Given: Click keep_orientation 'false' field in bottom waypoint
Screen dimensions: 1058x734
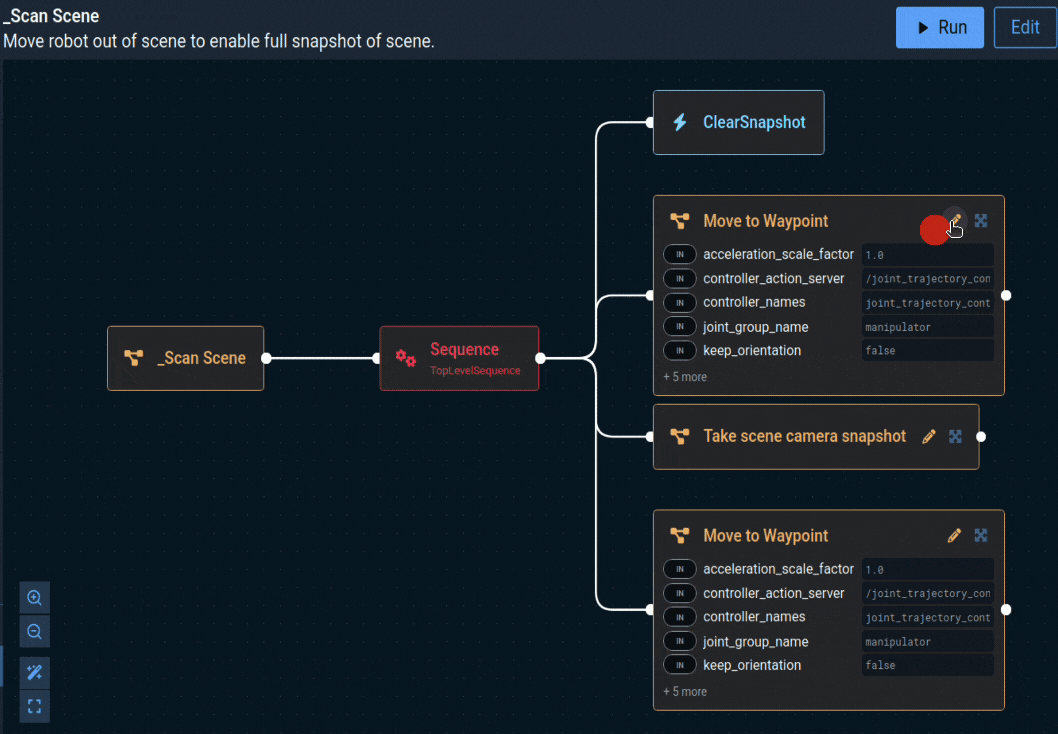Looking at the screenshot, I should click(x=928, y=665).
